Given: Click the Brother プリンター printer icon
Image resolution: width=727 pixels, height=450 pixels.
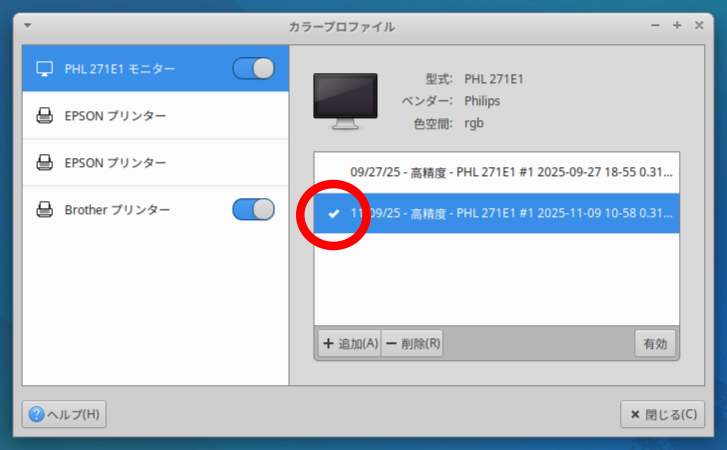Looking at the screenshot, I should tap(44, 210).
